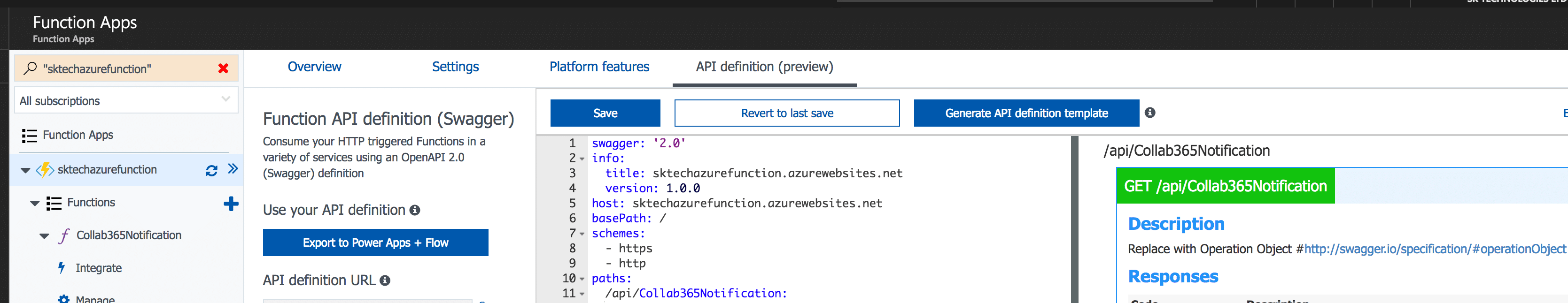Click the host line in editor
The image size is (1568, 303).
(x=737, y=204)
